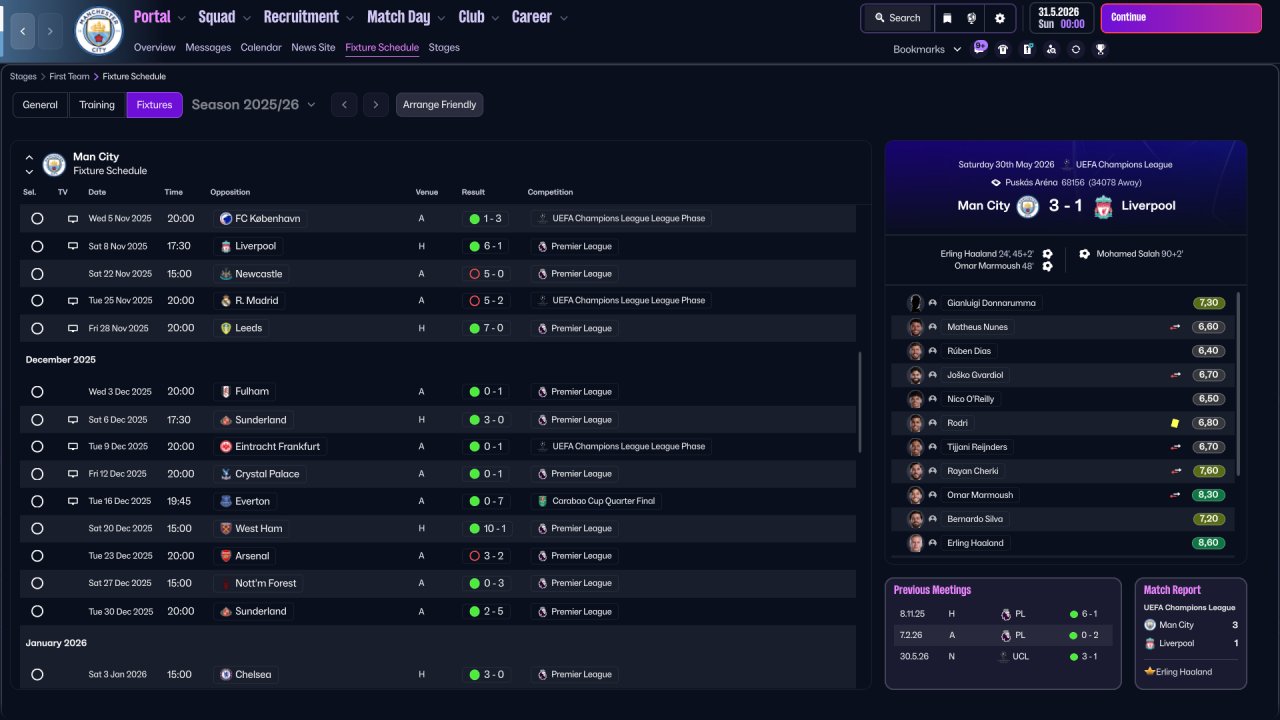Click the TV icon on the Liverpool row

pyautogui.click(x=73, y=246)
